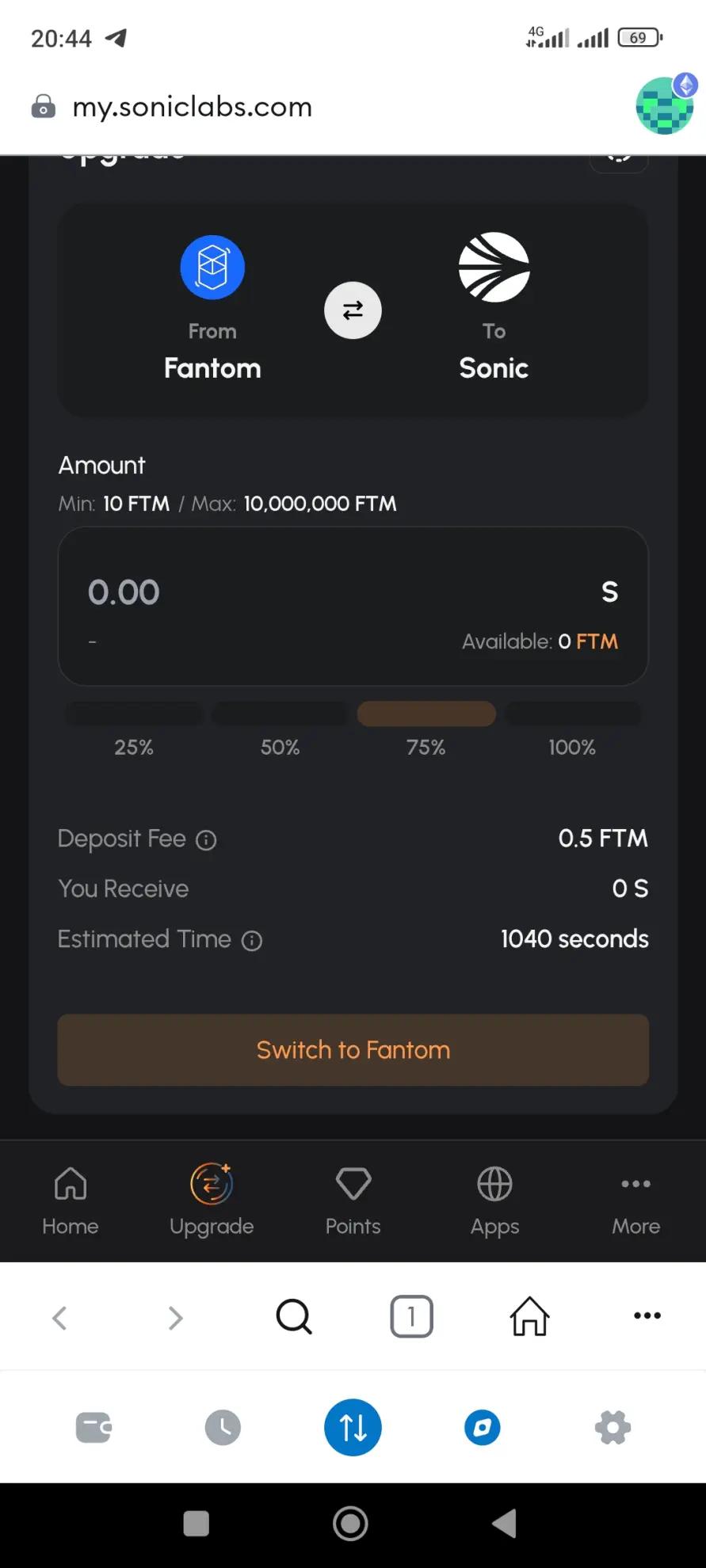This screenshot has height=1568, width=706.
Task: Go to browser home page
Action: click(x=529, y=1317)
